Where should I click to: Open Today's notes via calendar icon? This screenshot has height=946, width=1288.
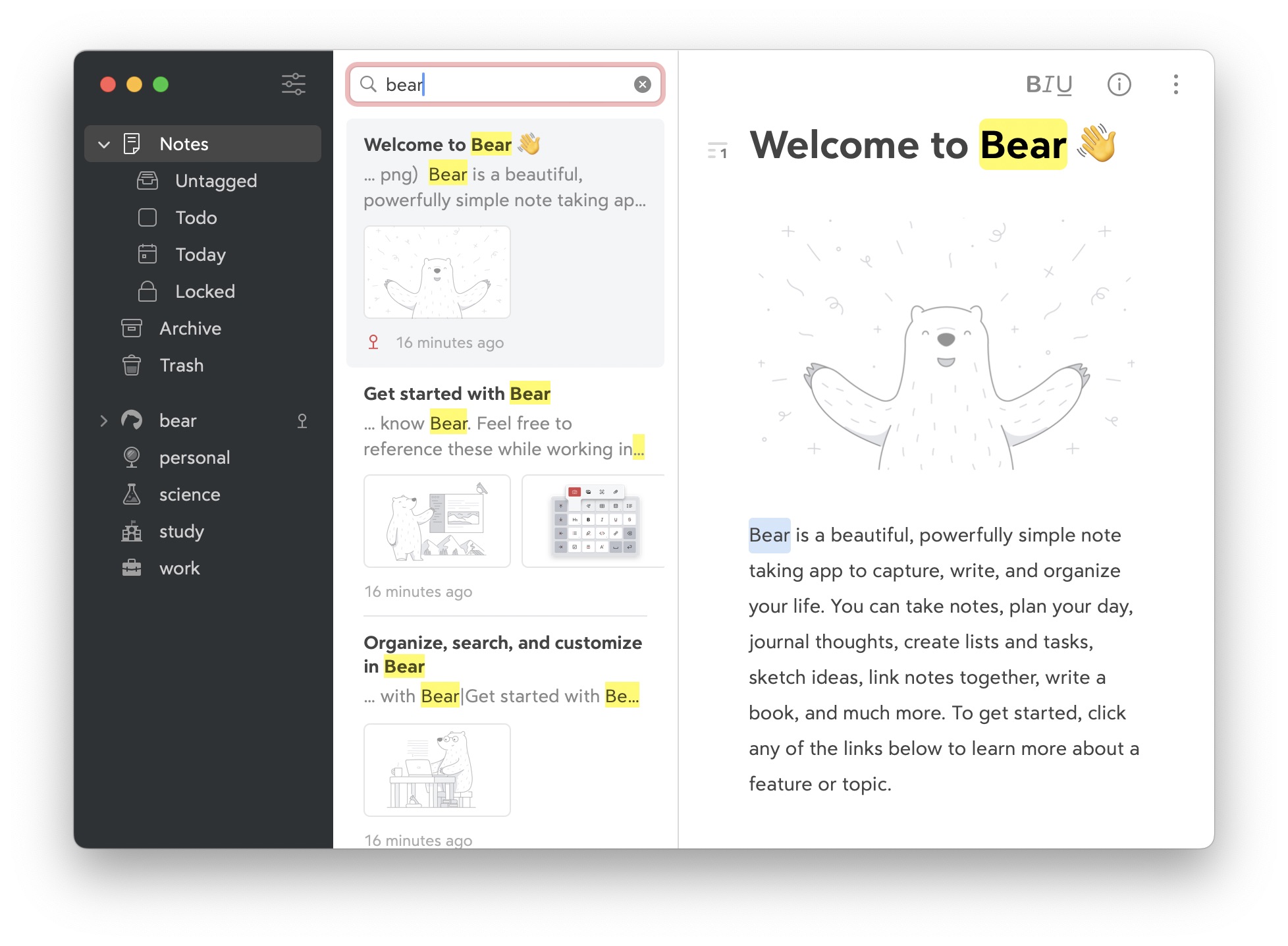(148, 254)
